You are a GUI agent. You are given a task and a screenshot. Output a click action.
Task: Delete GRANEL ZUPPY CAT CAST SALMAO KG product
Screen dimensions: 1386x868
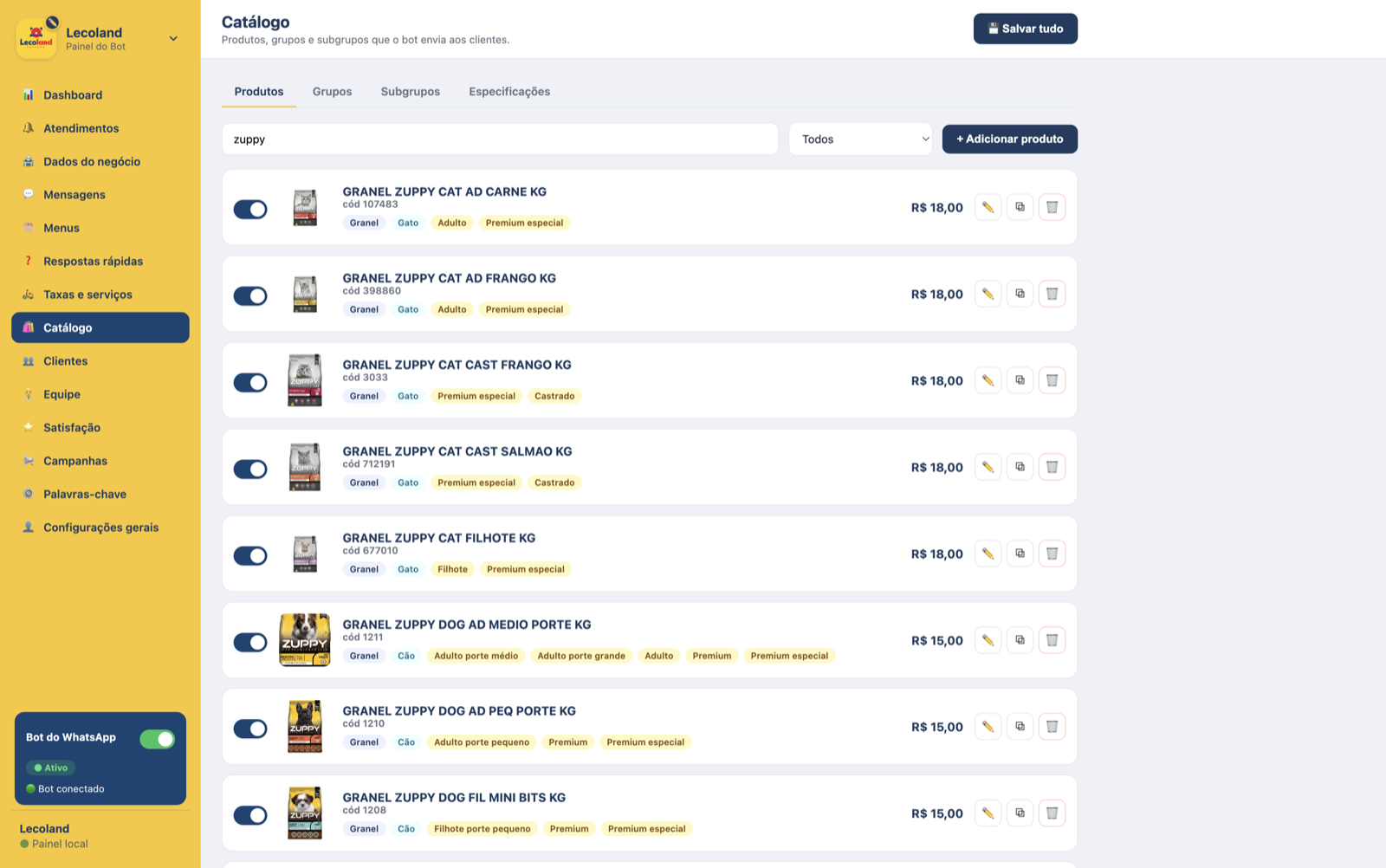point(1052,467)
